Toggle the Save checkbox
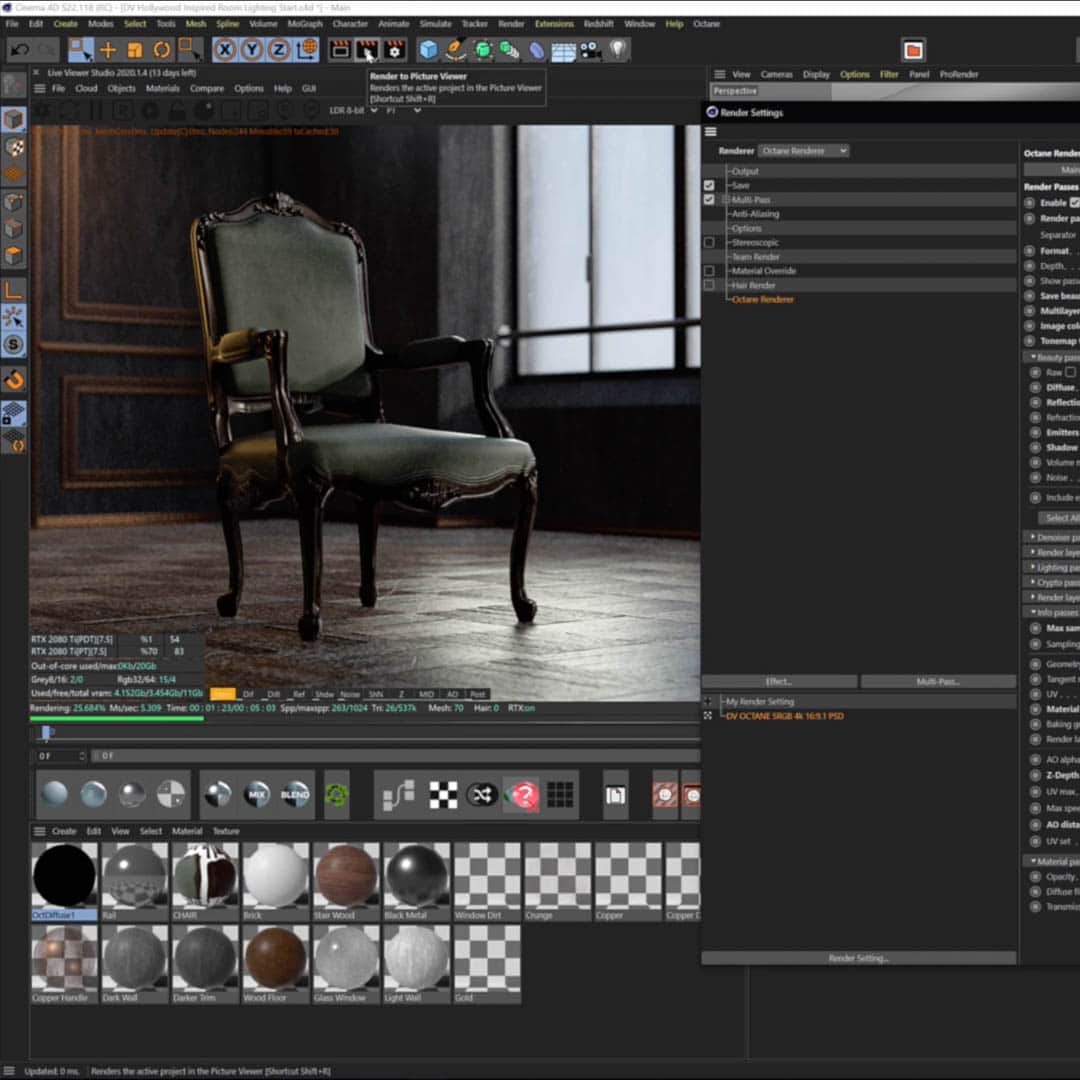 coord(709,185)
